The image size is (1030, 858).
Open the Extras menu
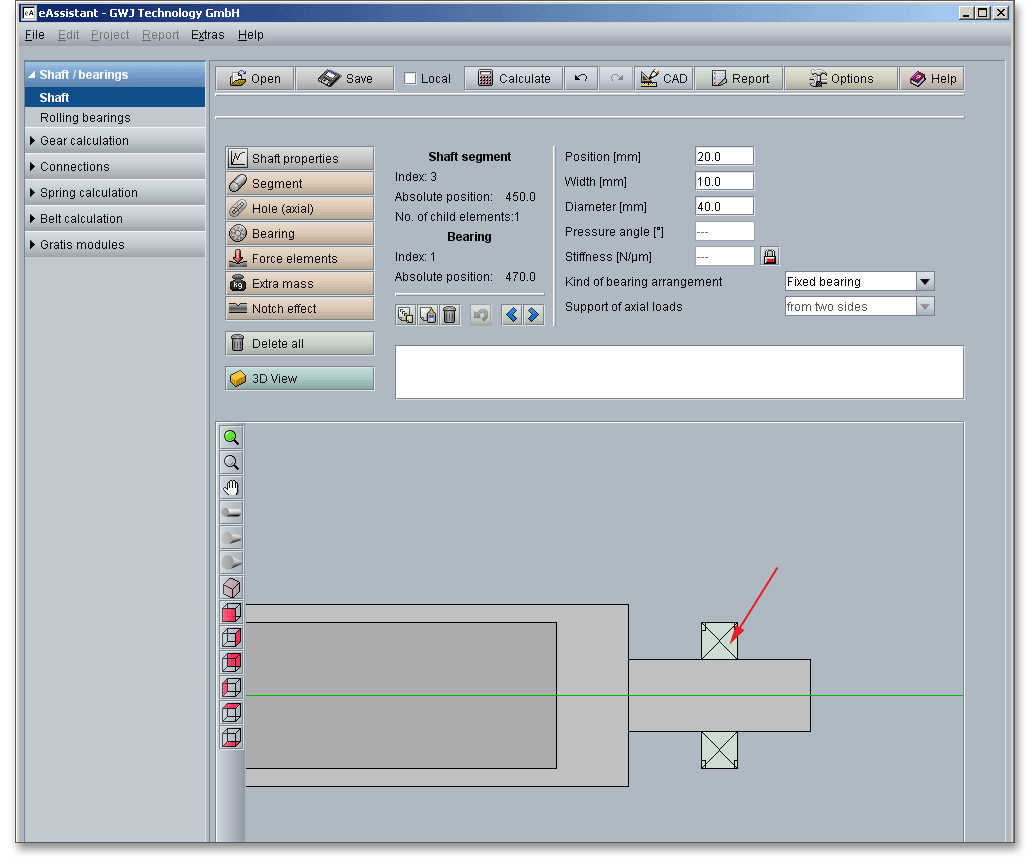(207, 35)
